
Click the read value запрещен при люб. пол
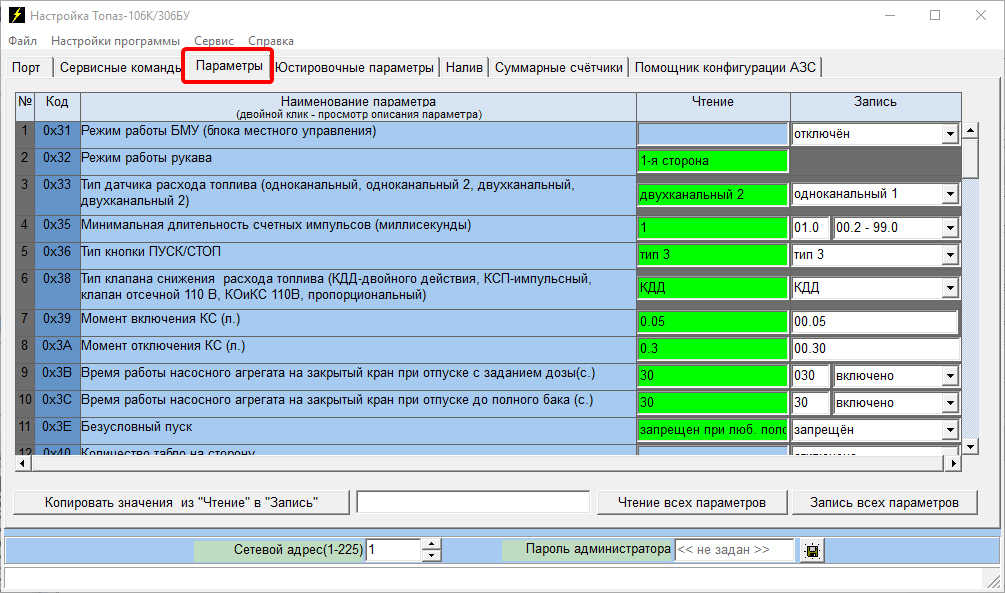(x=712, y=430)
